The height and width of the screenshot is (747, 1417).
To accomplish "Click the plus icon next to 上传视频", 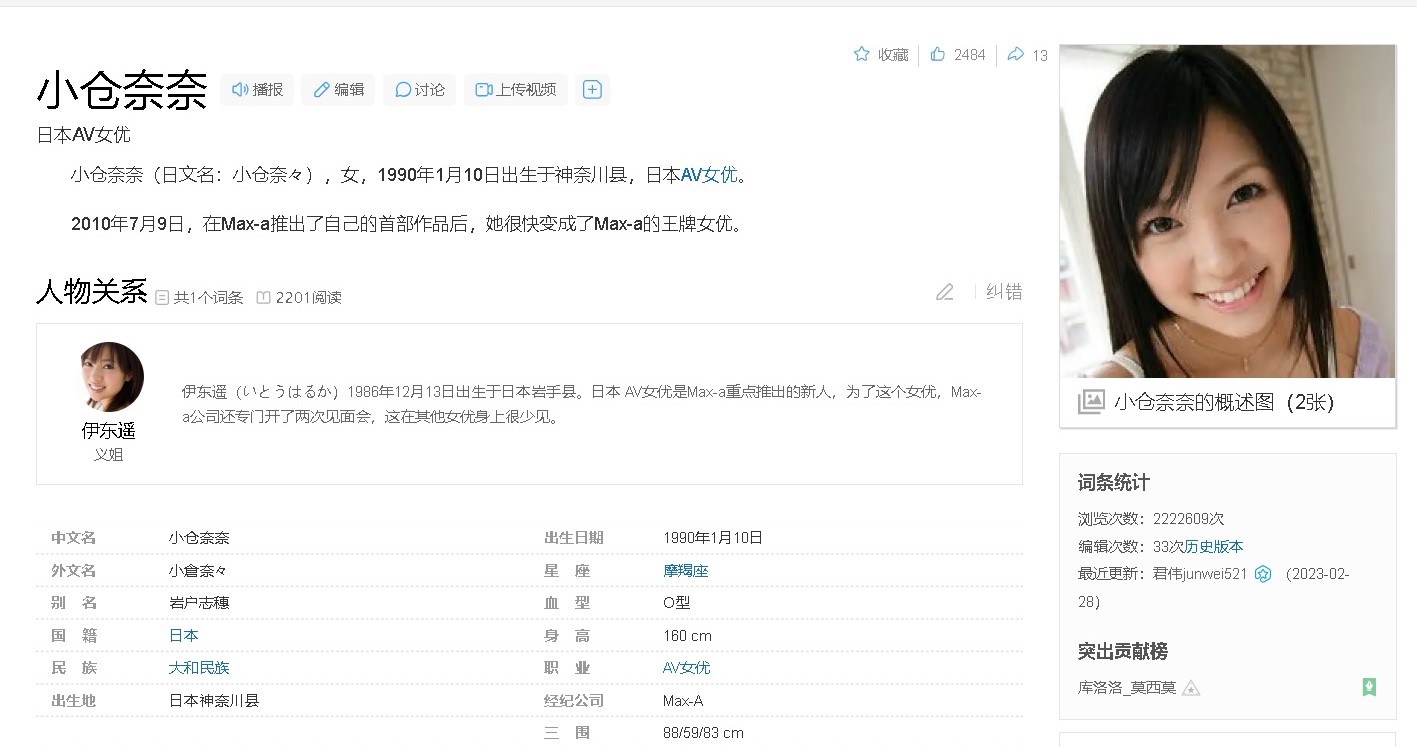I will click(x=592, y=90).
